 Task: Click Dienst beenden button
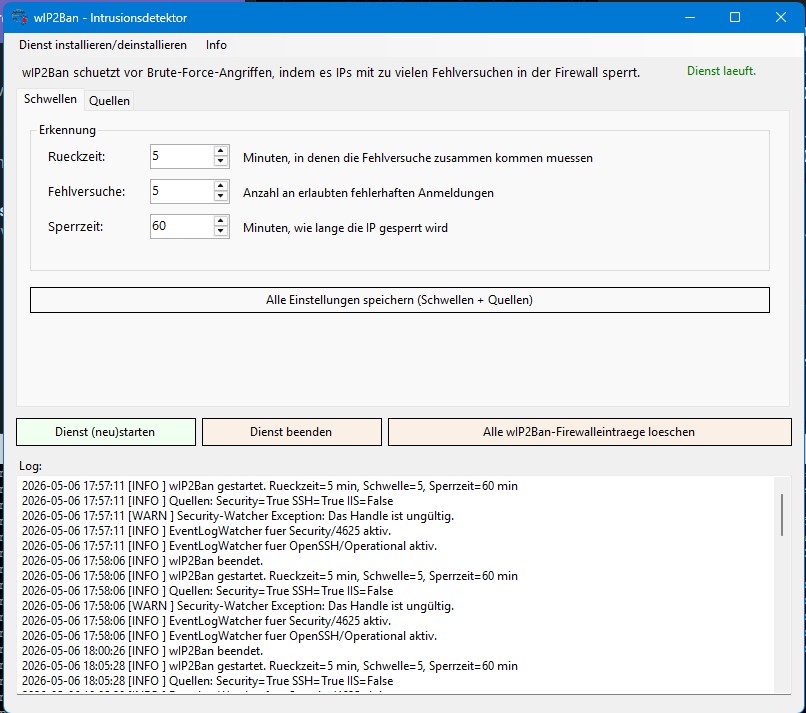291,432
